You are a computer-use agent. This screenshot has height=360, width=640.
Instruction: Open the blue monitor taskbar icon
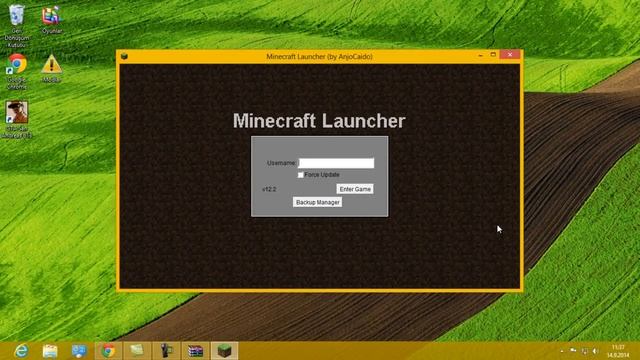coord(79,351)
